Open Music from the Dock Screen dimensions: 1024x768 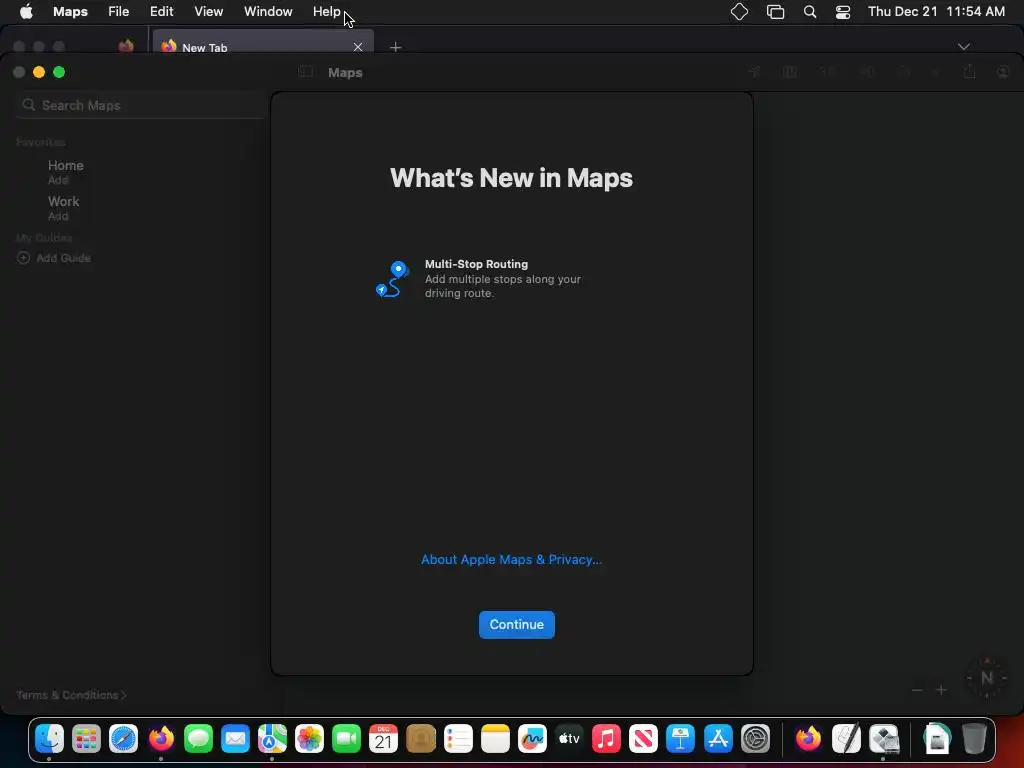[x=606, y=739]
